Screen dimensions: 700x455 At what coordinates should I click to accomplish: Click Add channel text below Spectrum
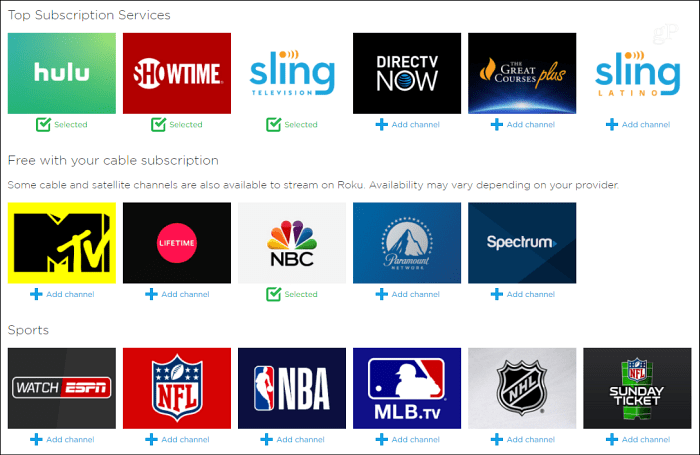(531, 294)
